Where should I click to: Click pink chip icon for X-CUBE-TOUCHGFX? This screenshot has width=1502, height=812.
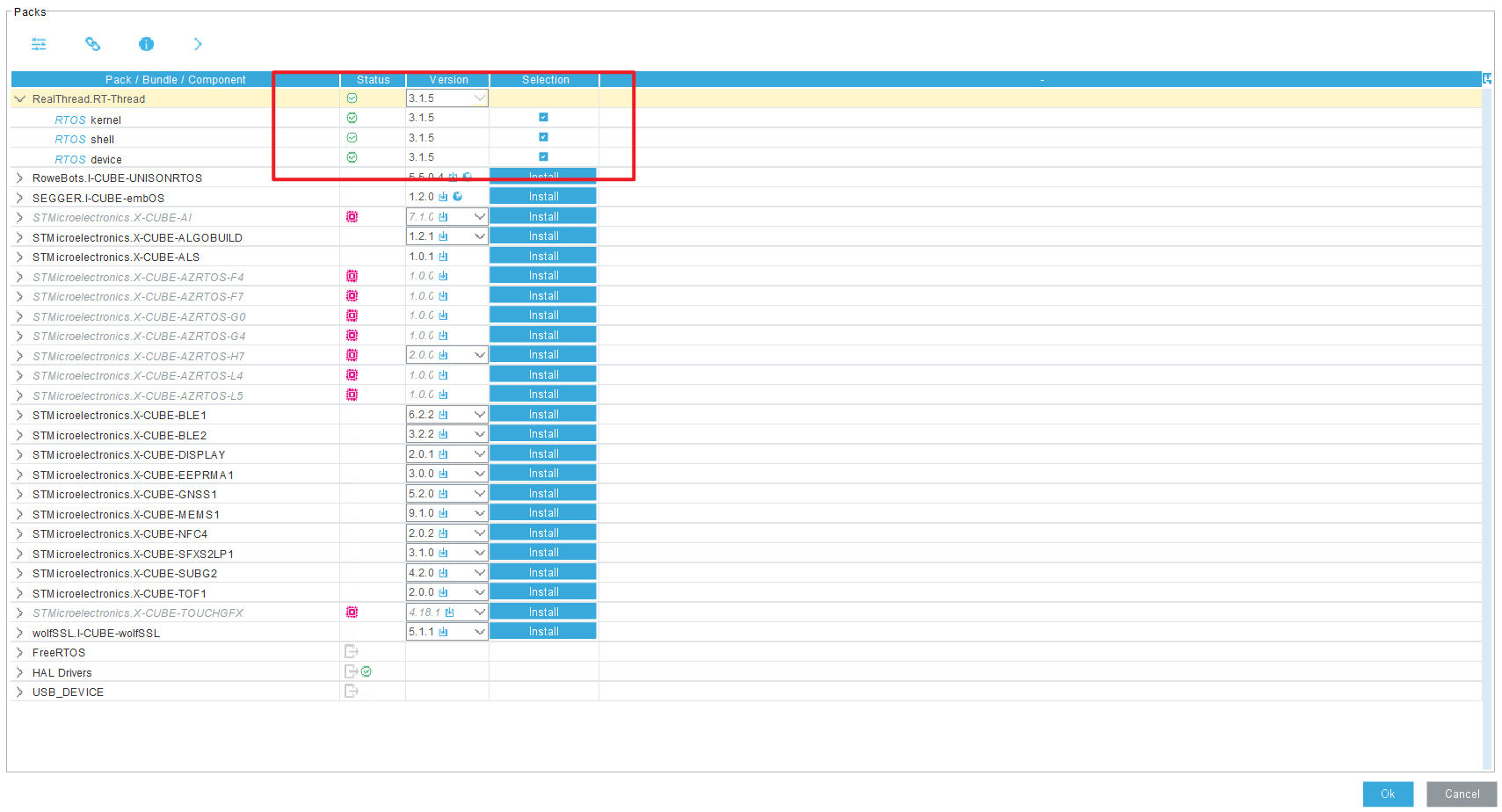click(x=352, y=612)
